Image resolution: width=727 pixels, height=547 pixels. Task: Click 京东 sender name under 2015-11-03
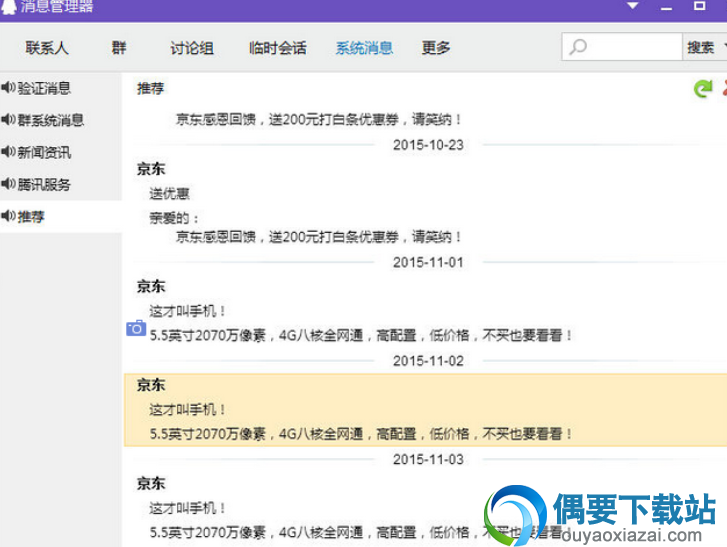tap(151, 483)
